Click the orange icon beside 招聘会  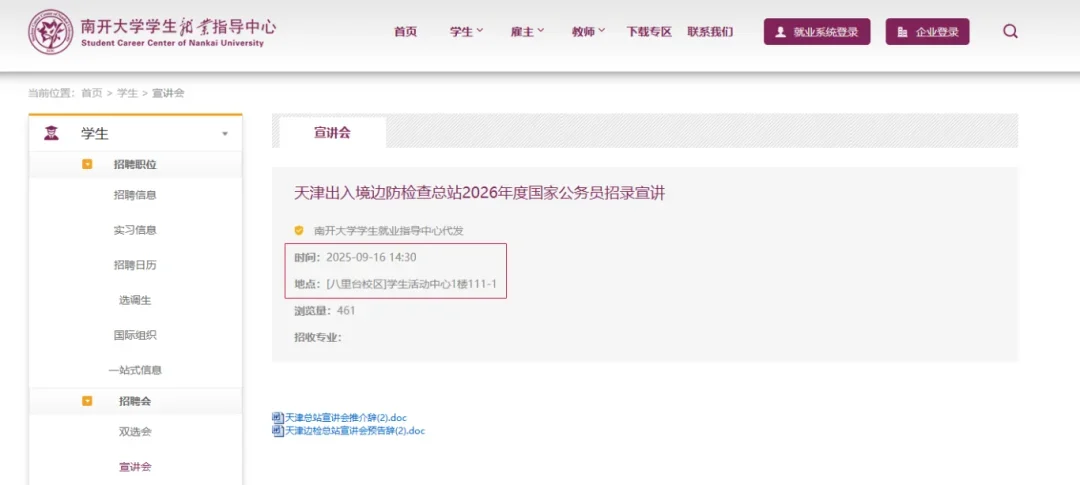(x=87, y=401)
